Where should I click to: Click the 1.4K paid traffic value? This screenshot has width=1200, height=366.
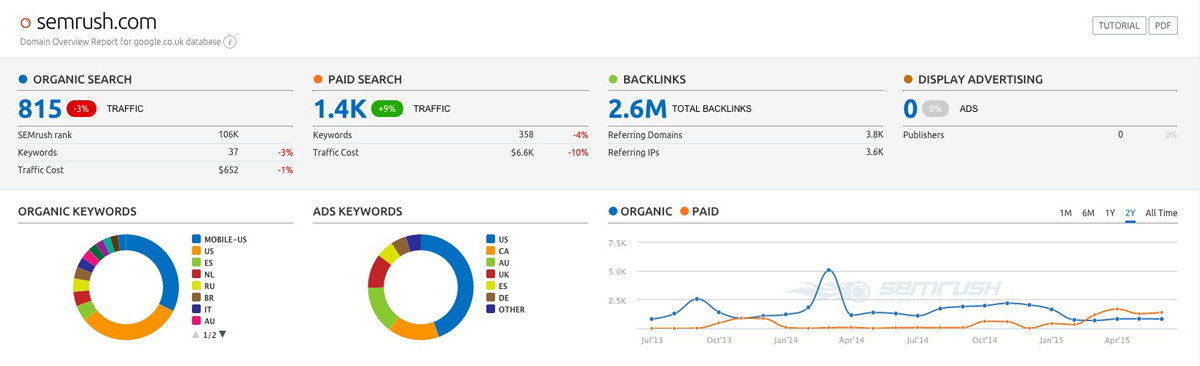click(x=339, y=108)
